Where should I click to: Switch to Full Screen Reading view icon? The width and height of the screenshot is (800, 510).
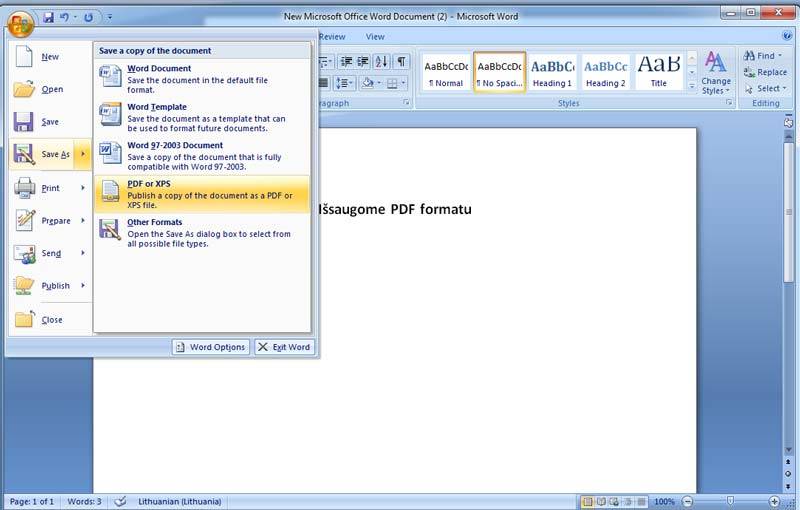point(601,502)
